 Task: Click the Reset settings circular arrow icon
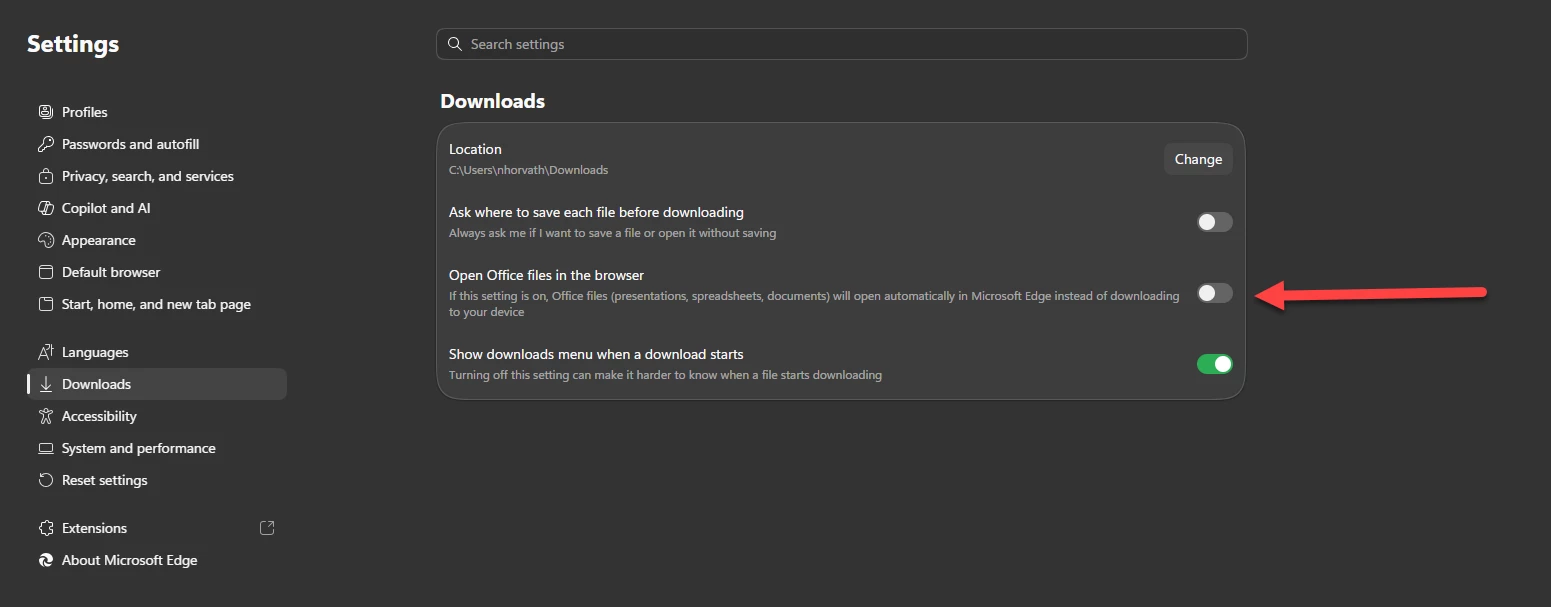(x=45, y=480)
